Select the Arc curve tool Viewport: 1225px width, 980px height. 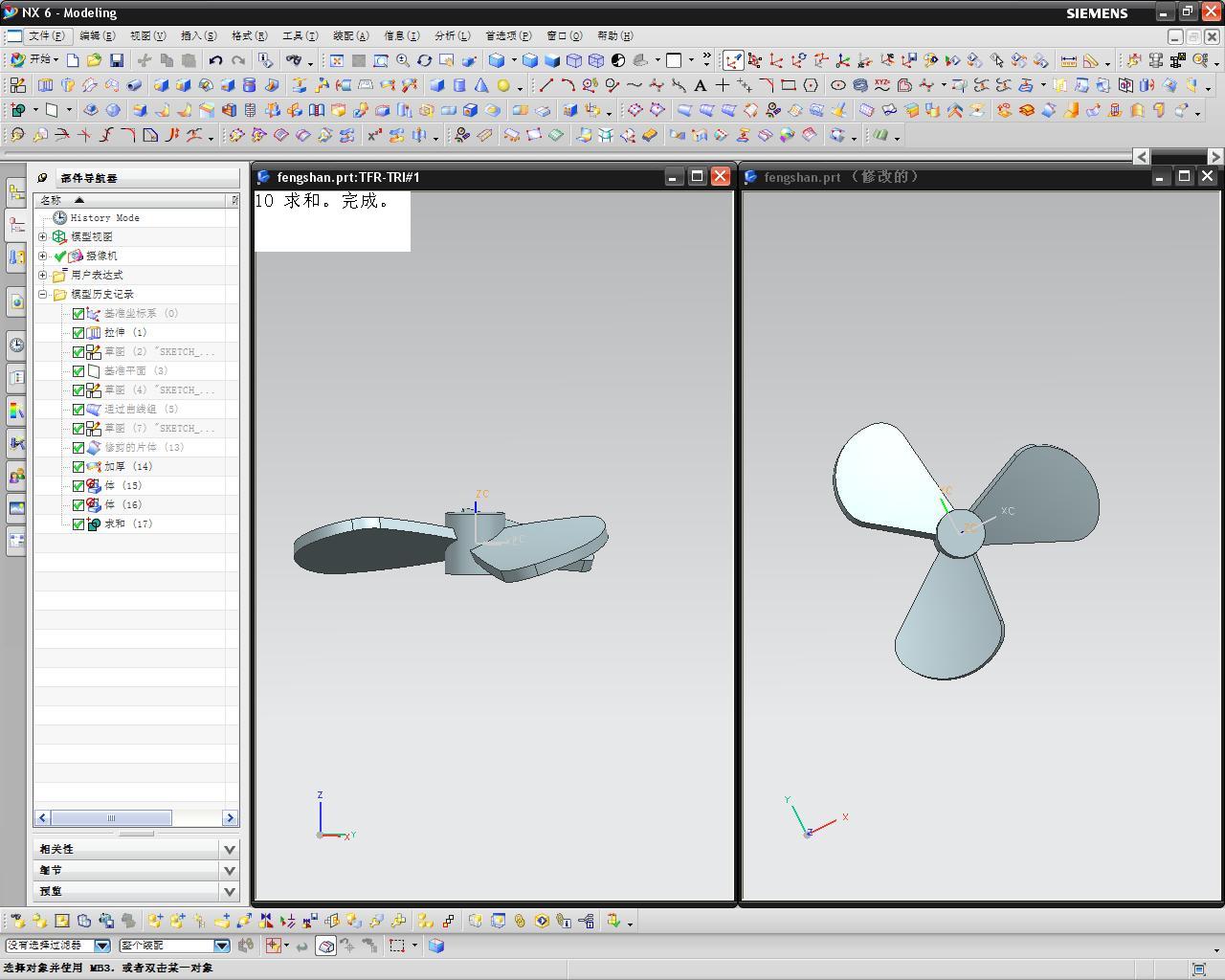click(568, 85)
